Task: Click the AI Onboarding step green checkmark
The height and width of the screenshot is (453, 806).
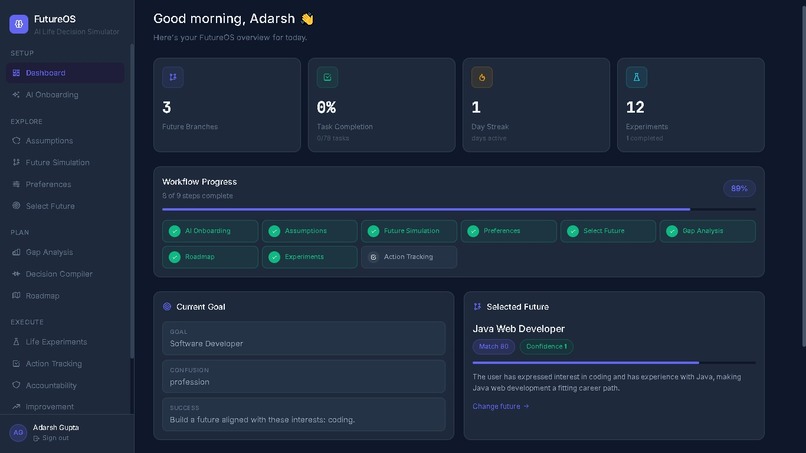Action: [175, 231]
